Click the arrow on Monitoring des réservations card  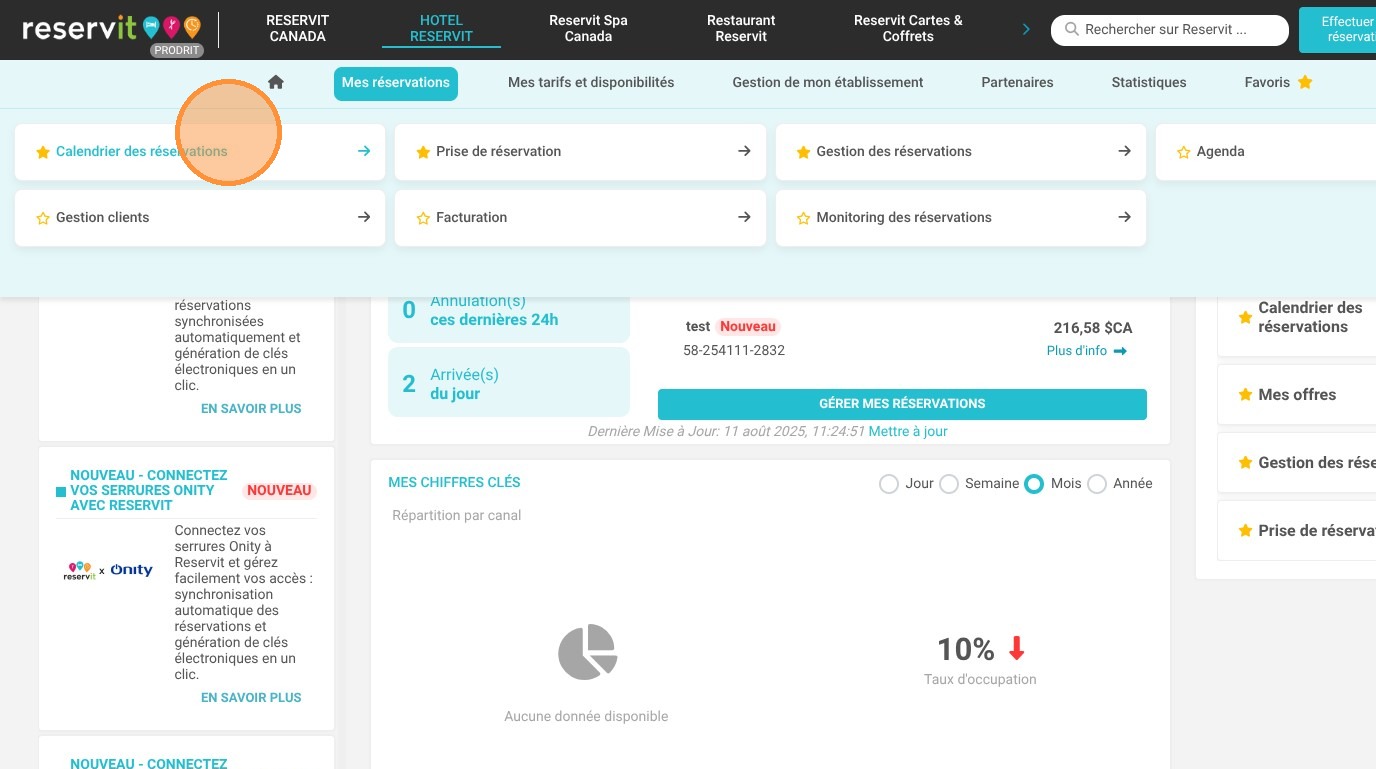pos(1125,217)
